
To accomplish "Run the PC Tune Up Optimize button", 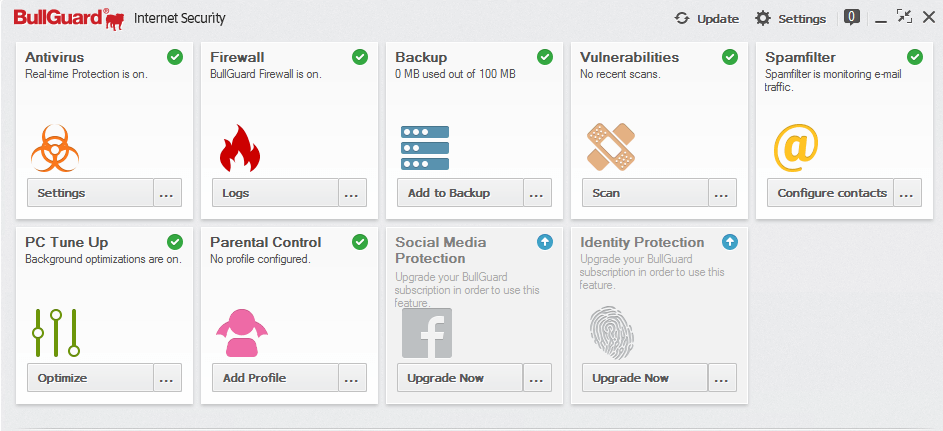I will click(x=90, y=378).
